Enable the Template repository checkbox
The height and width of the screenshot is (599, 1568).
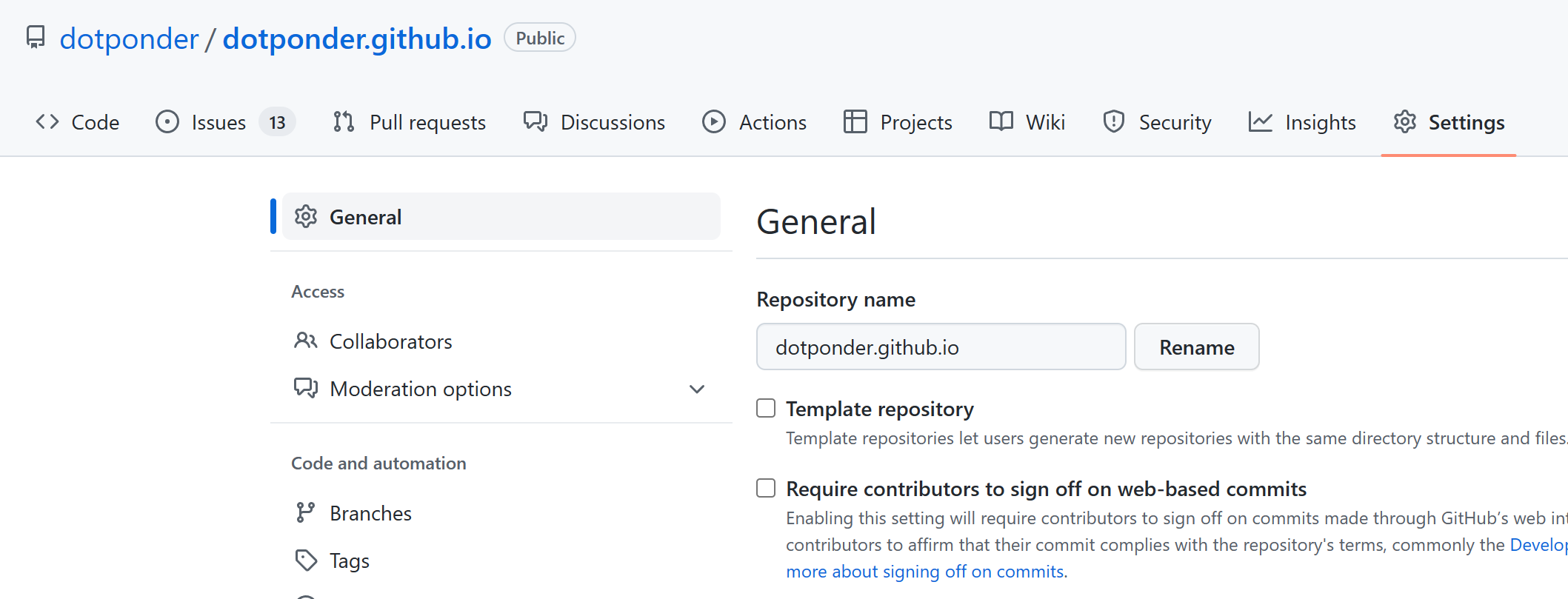click(766, 408)
